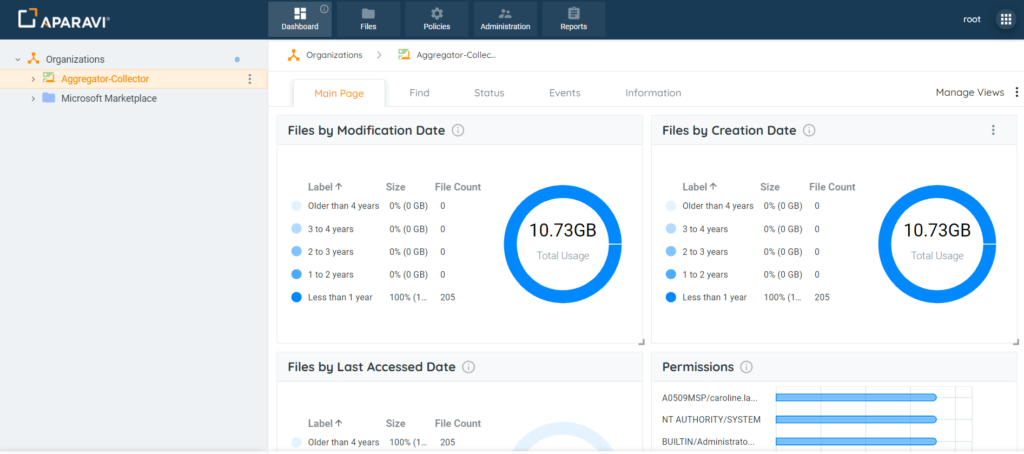Open the Files section in top navigation
The height and width of the screenshot is (454, 1024).
368,19
